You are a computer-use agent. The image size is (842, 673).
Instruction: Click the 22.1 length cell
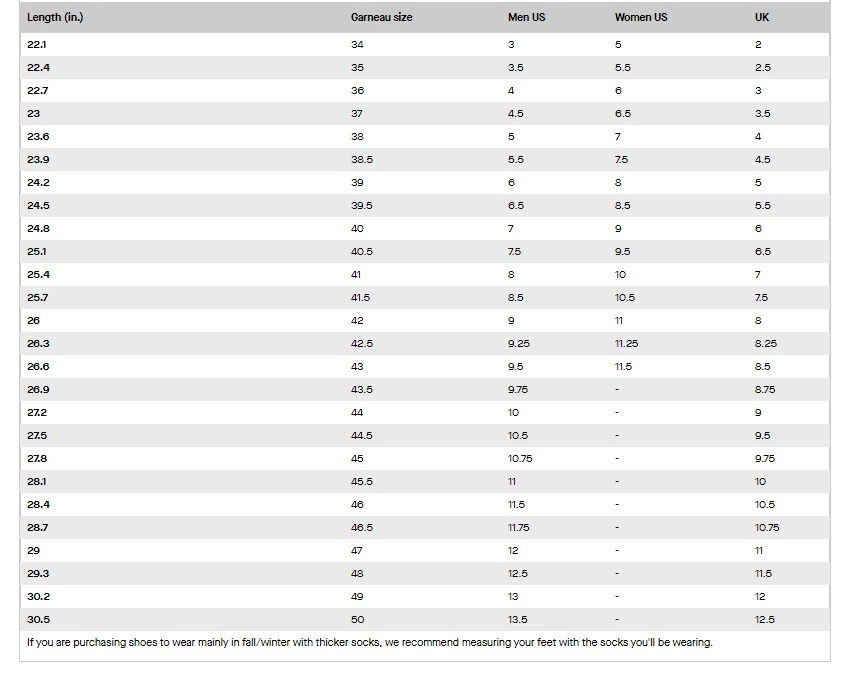click(37, 45)
